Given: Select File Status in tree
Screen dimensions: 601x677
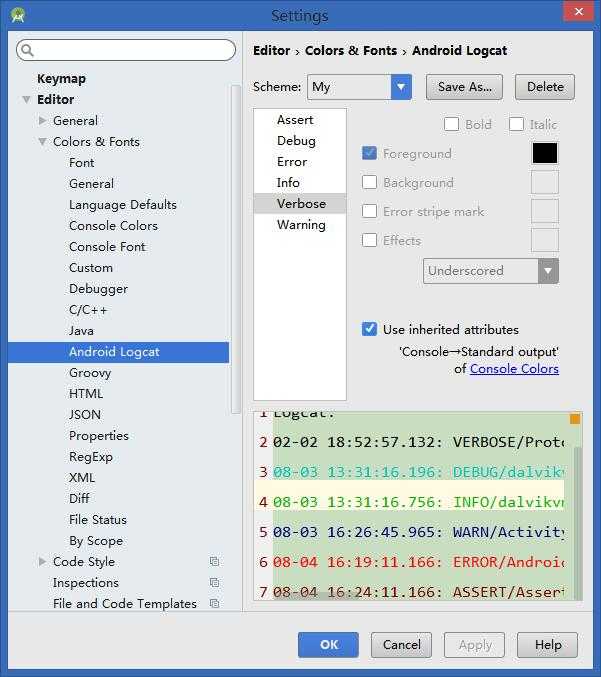Looking at the screenshot, I should tap(98, 519).
